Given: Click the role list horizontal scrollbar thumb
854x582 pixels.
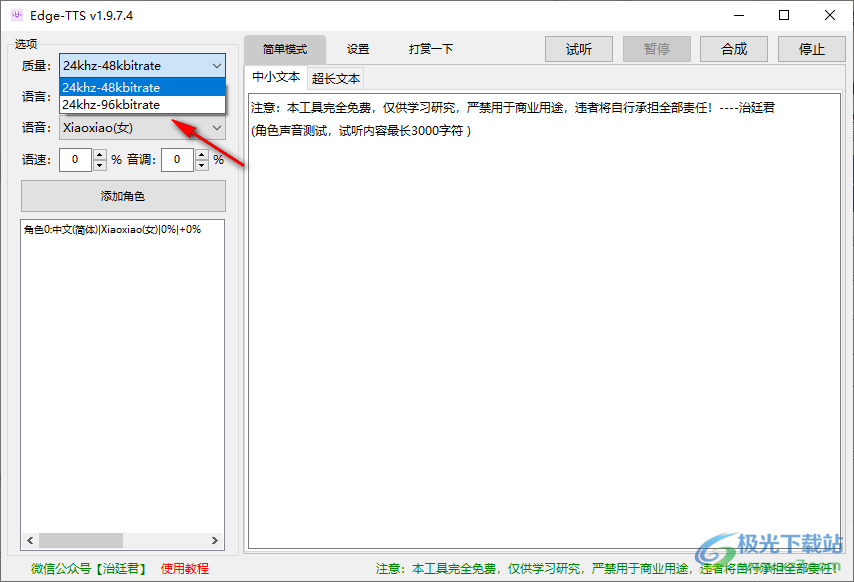Looking at the screenshot, I should pos(81,541).
